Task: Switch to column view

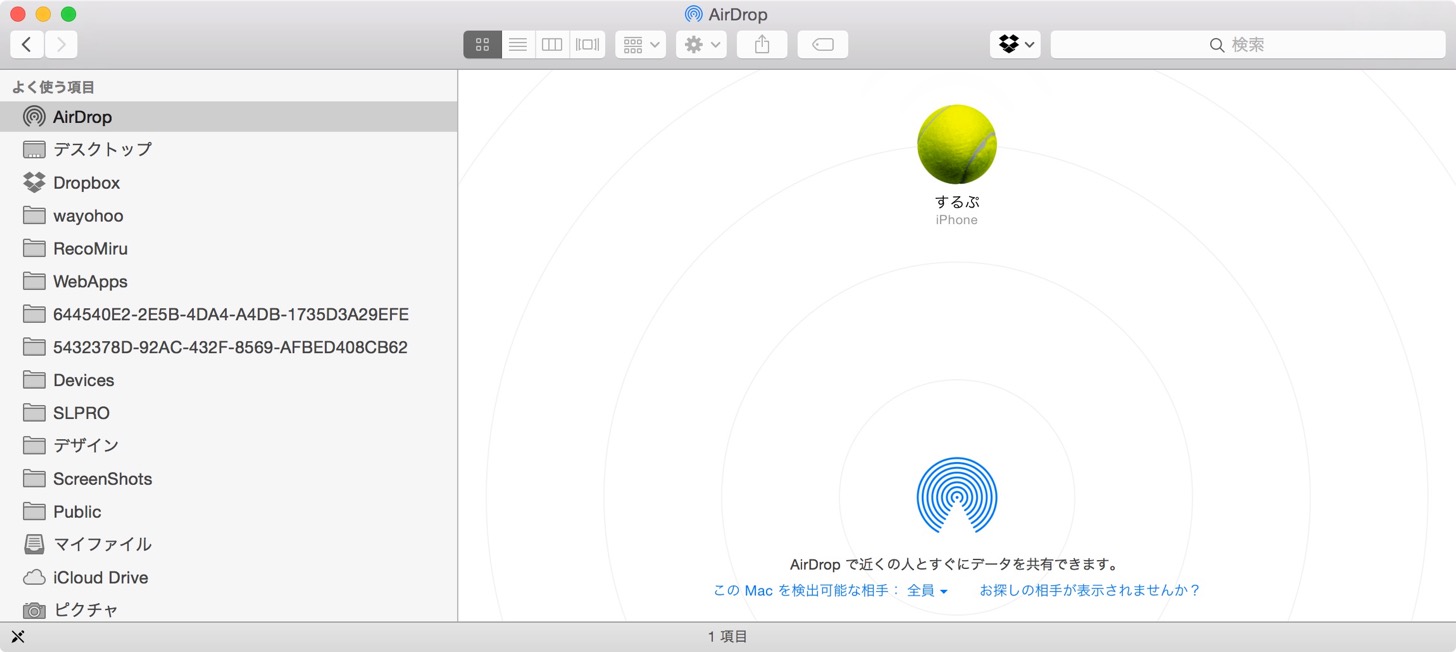Action: 552,44
